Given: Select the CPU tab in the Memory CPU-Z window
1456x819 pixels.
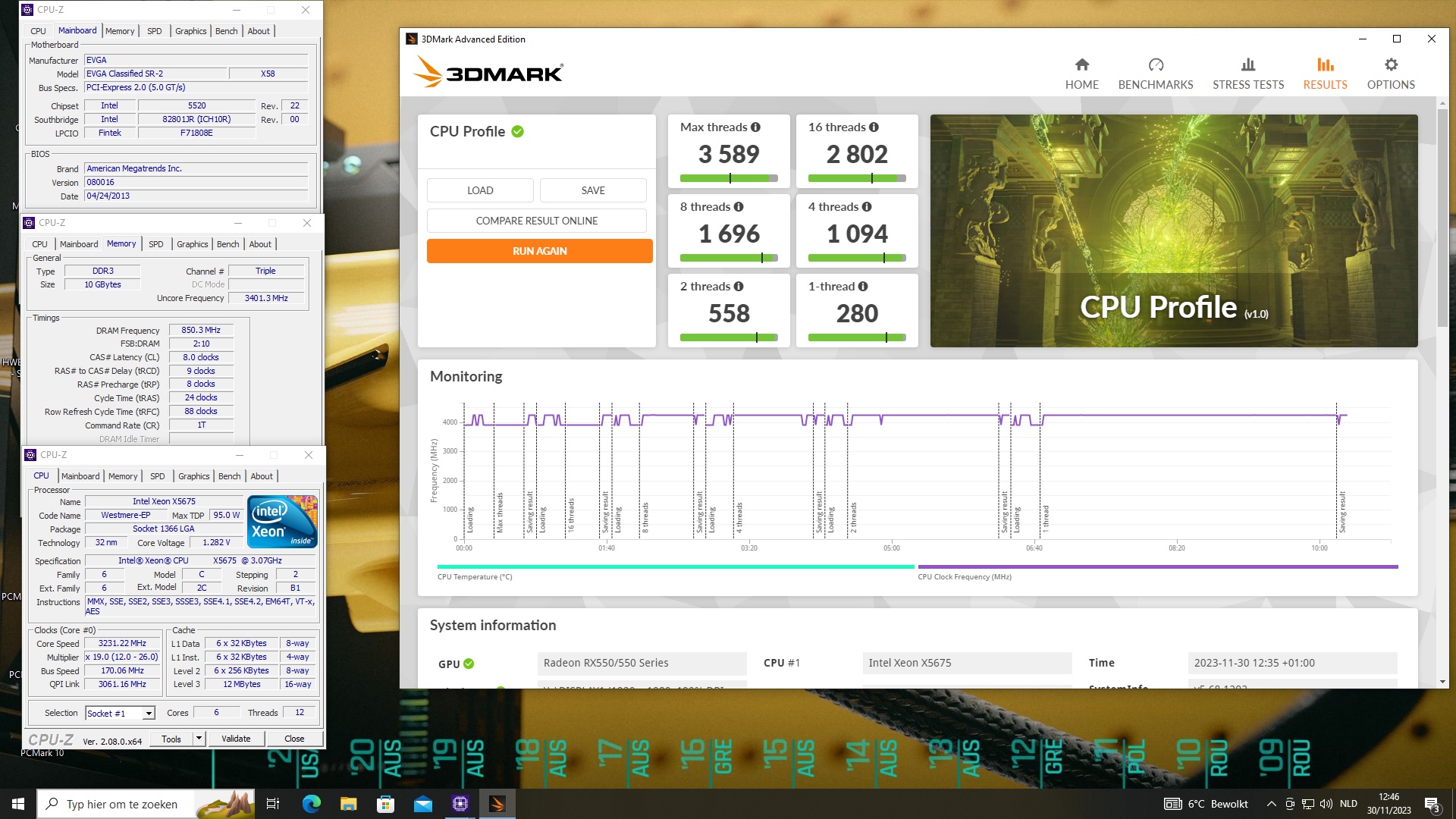Looking at the screenshot, I should coord(39,244).
